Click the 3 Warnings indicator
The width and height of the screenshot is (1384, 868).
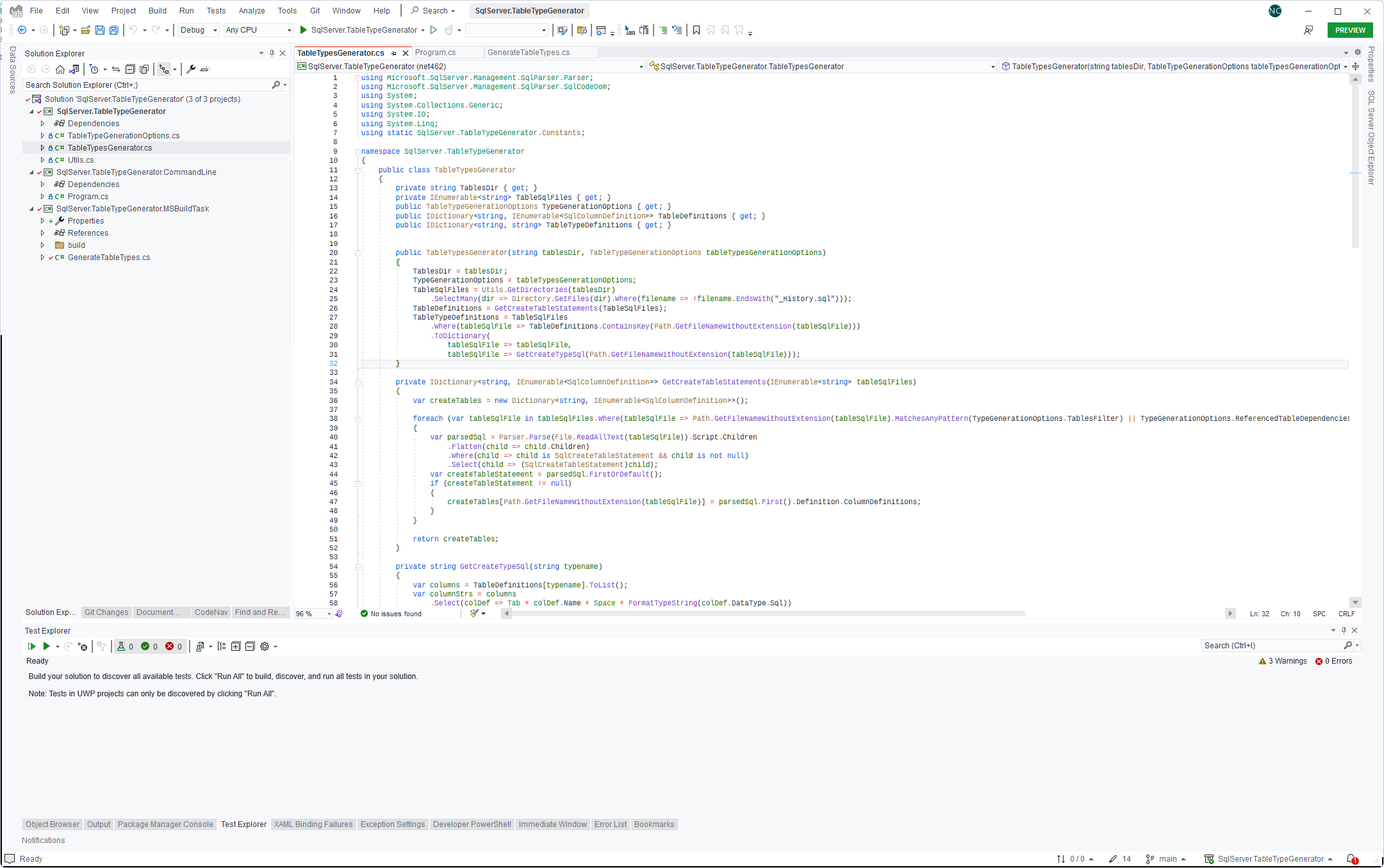click(1283, 661)
